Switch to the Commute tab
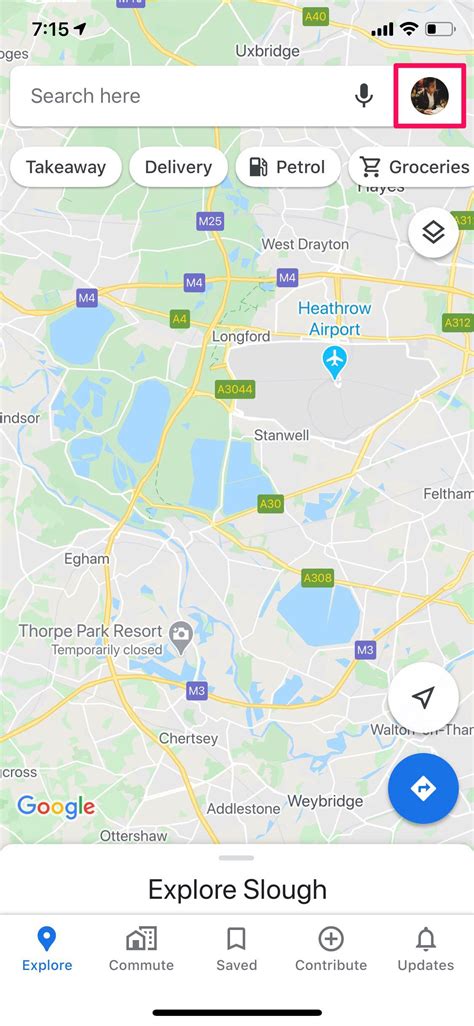 point(141,949)
